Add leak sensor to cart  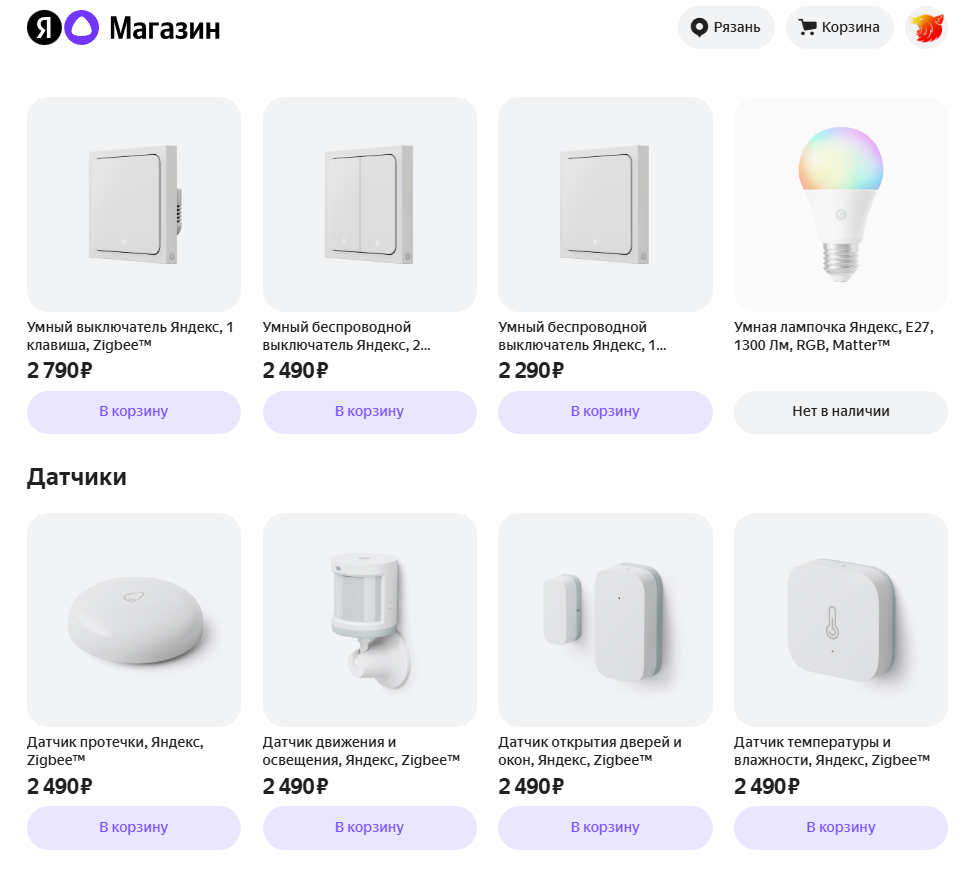click(x=134, y=828)
